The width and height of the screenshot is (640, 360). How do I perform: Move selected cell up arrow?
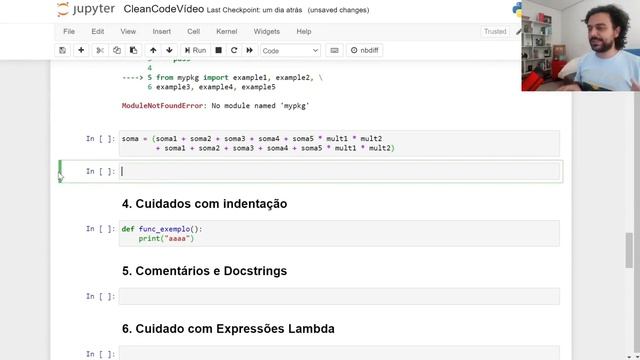point(153,50)
